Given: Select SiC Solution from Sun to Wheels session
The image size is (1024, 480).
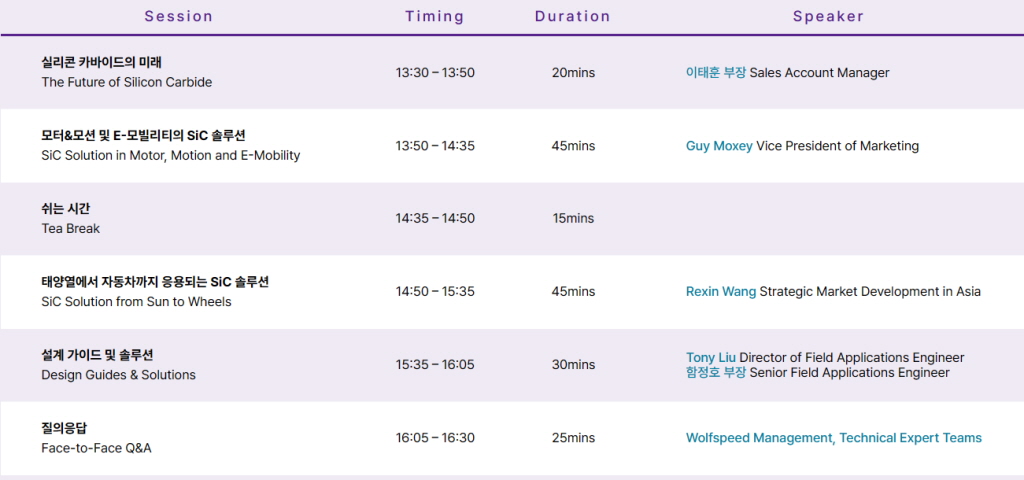Looking at the screenshot, I should point(136,302).
